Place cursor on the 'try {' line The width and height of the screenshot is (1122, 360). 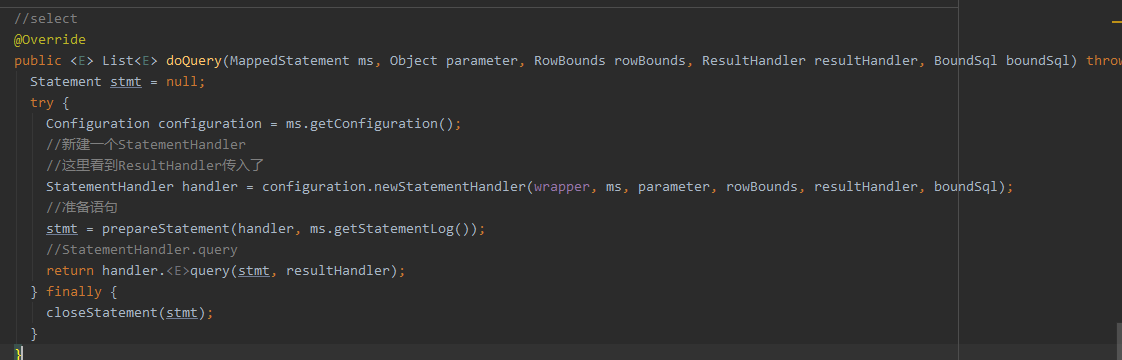49,103
